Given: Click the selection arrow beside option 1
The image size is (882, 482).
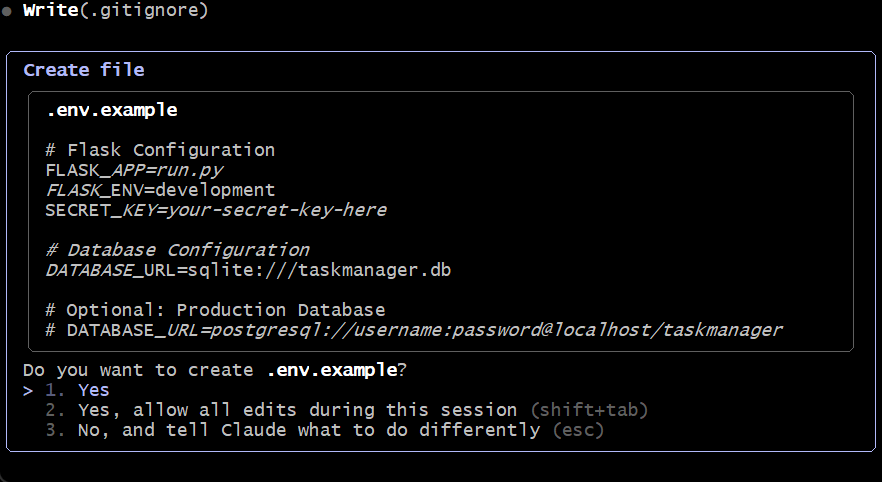Looking at the screenshot, I should point(28,390).
